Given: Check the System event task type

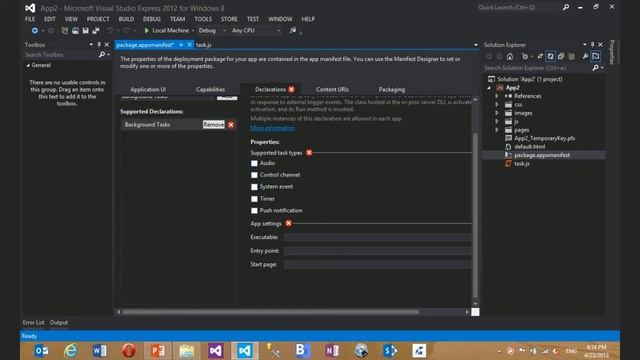Looking at the screenshot, I should 254,187.
